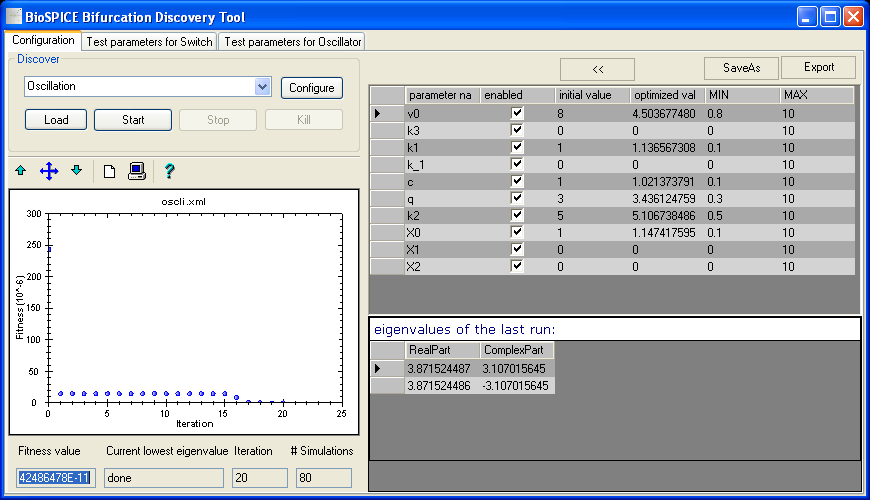This screenshot has height=500, width=870.
Task: Toggle enabled checkbox for parameter q
Action: (x=517, y=198)
